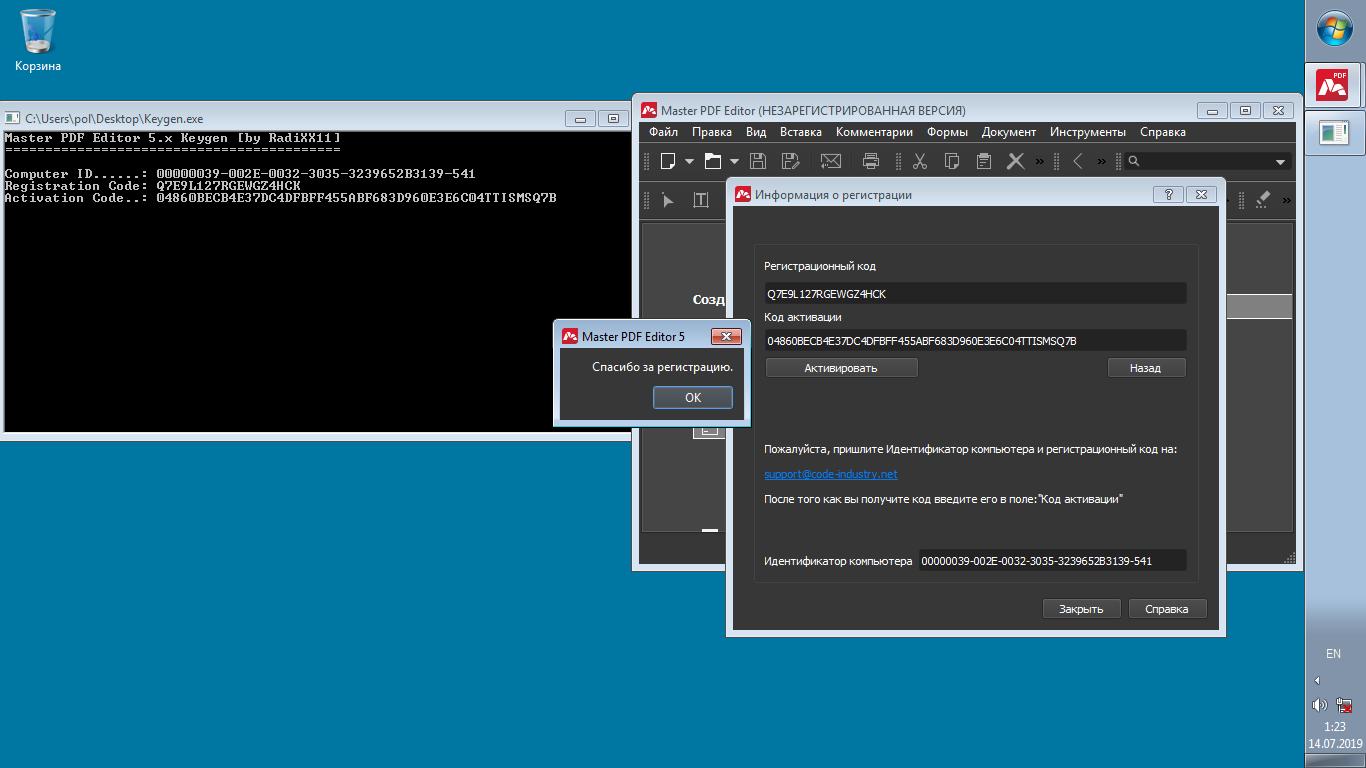Open the Справка menu in the menu bar
The width and height of the screenshot is (1366, 768).
1163,132
